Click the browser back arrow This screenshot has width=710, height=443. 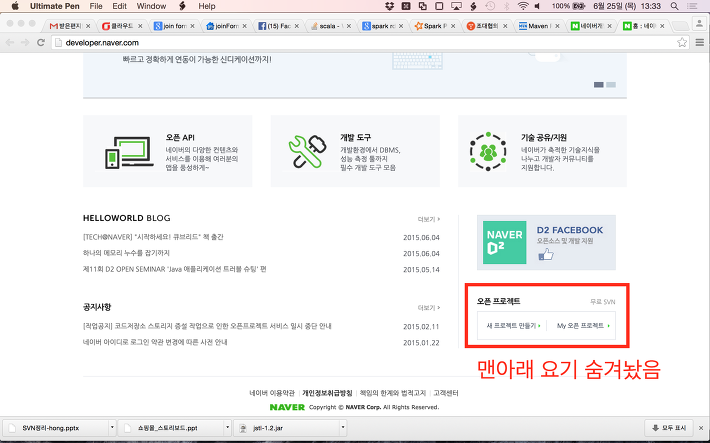(10, 43)
